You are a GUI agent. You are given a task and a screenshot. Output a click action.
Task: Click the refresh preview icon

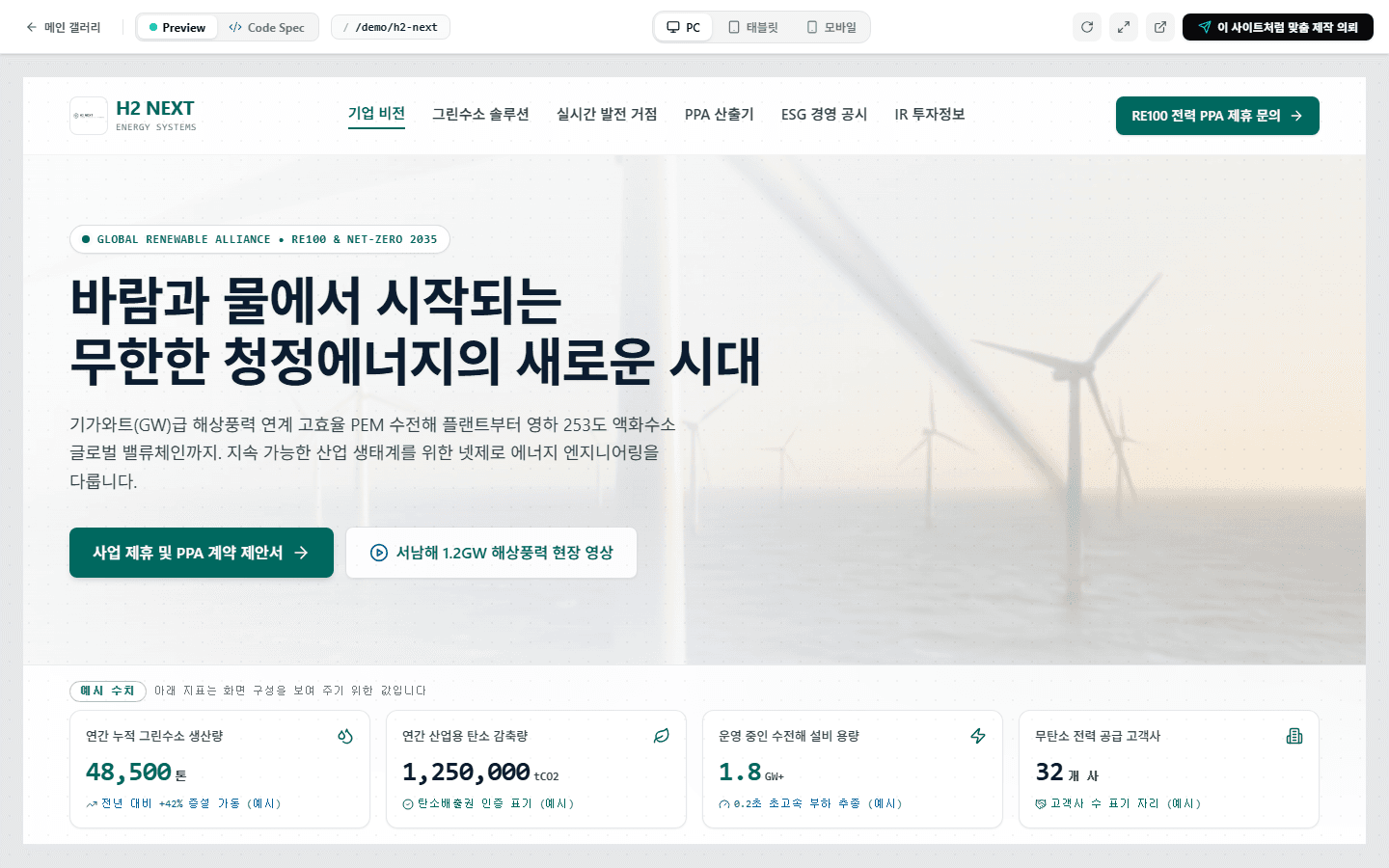(1087, 27)
